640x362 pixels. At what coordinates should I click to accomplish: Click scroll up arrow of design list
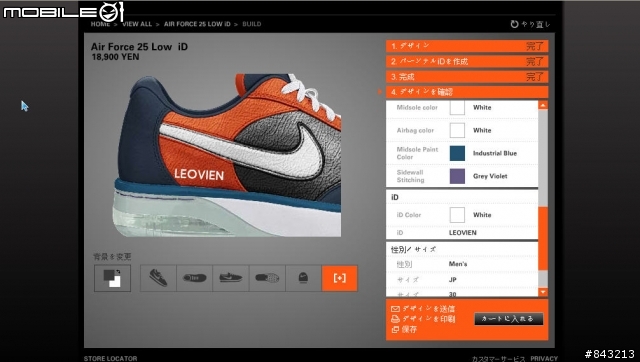pos(543,105)
